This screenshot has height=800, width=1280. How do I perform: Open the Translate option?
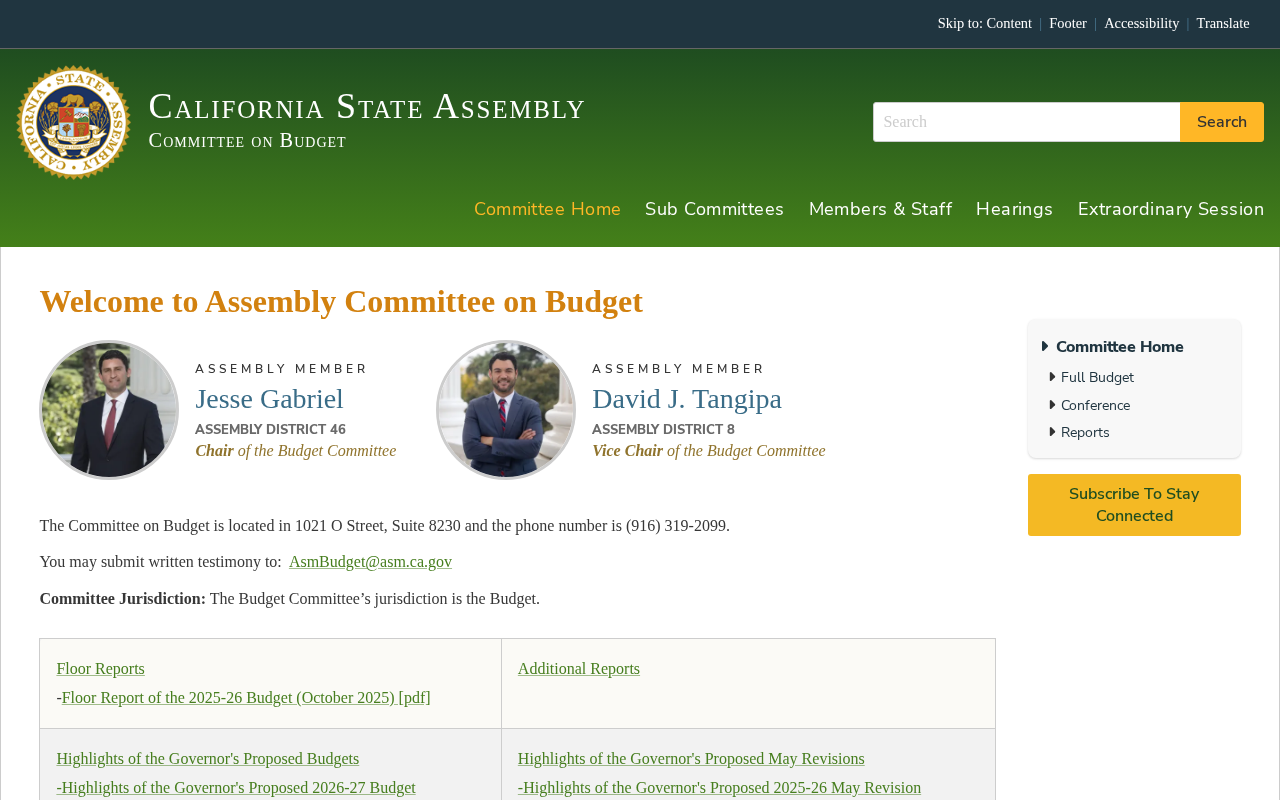pyautogui.click(x=1223, y=23)
